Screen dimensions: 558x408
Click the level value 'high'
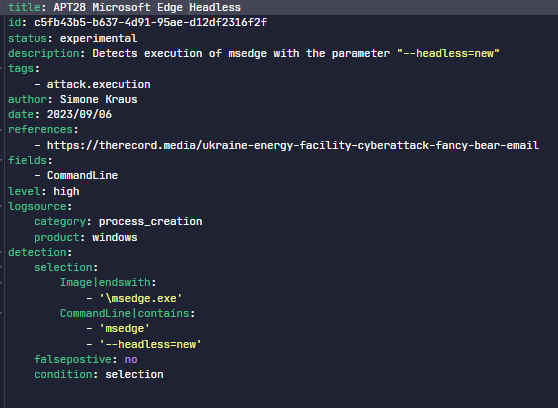click(x=66, y=192)
